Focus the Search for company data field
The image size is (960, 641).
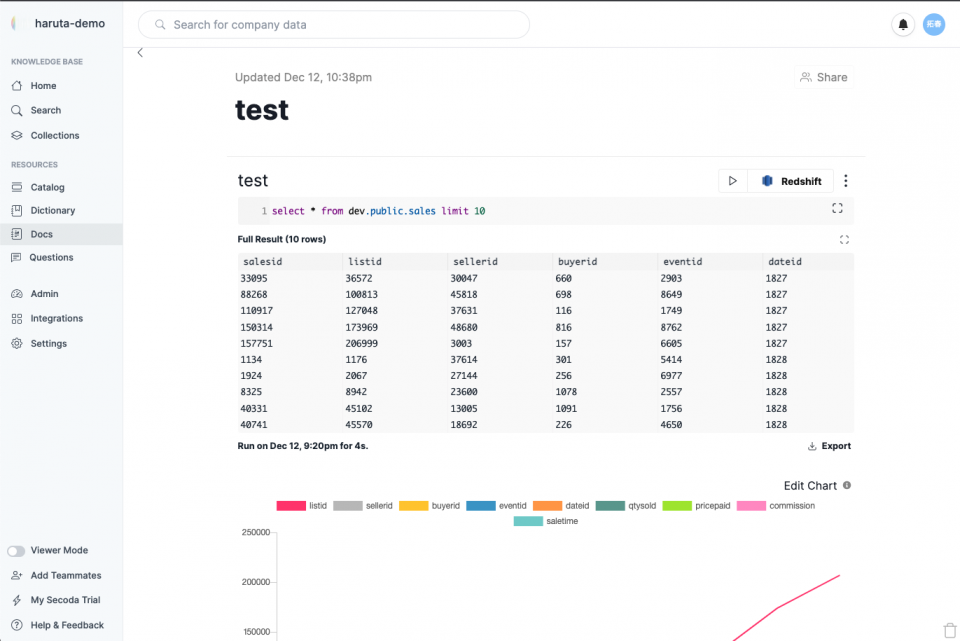click(334, 24)
